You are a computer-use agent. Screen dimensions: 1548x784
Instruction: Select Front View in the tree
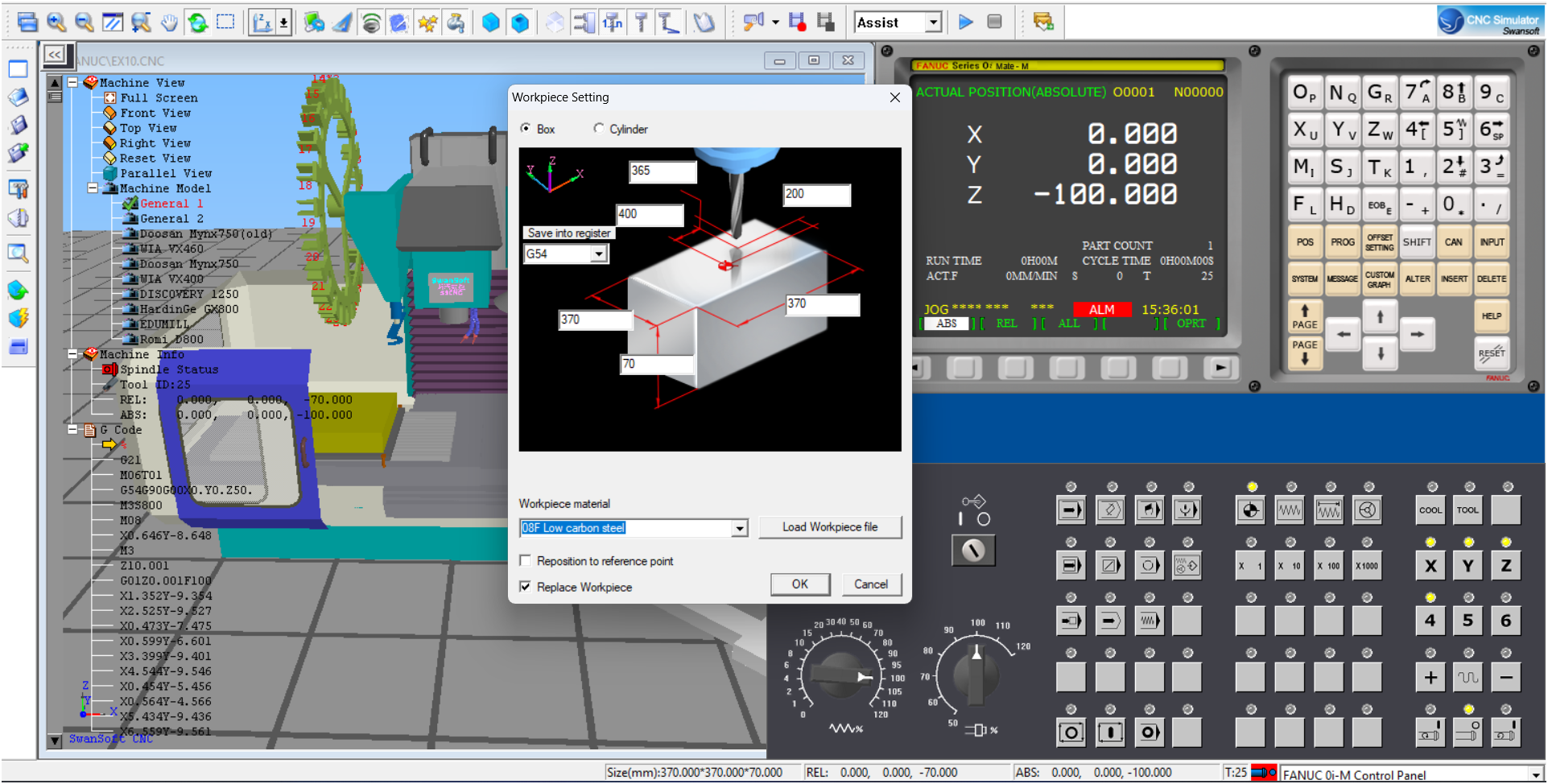click(155, 113)
